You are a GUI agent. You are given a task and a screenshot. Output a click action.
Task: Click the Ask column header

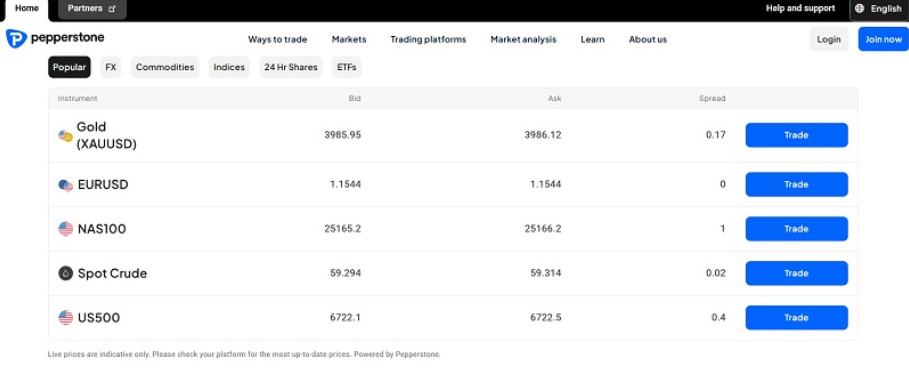click(x=555, y=99)
